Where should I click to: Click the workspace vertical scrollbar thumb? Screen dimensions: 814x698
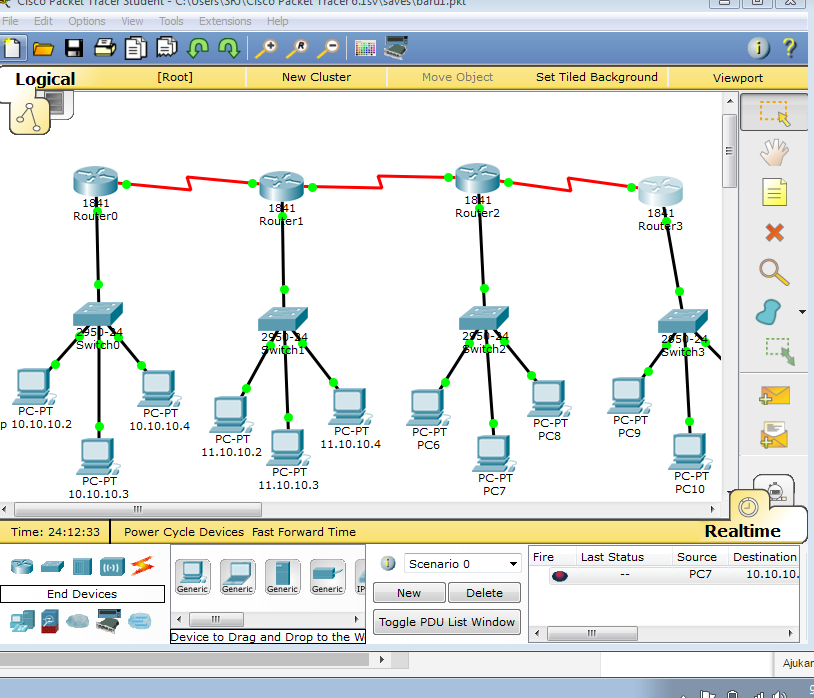[729, 151]
